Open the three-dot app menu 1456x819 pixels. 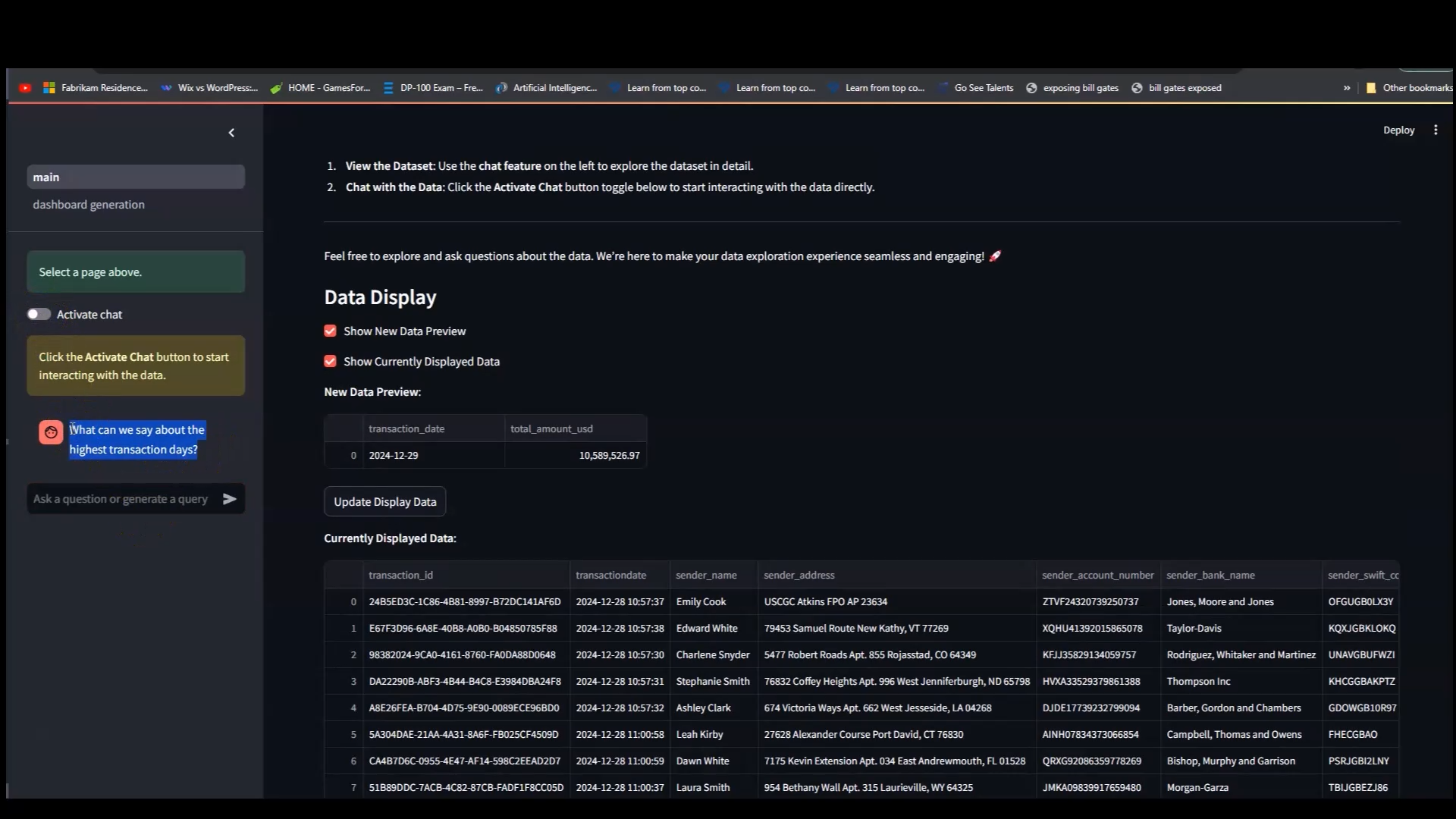tap(1436, 130)
